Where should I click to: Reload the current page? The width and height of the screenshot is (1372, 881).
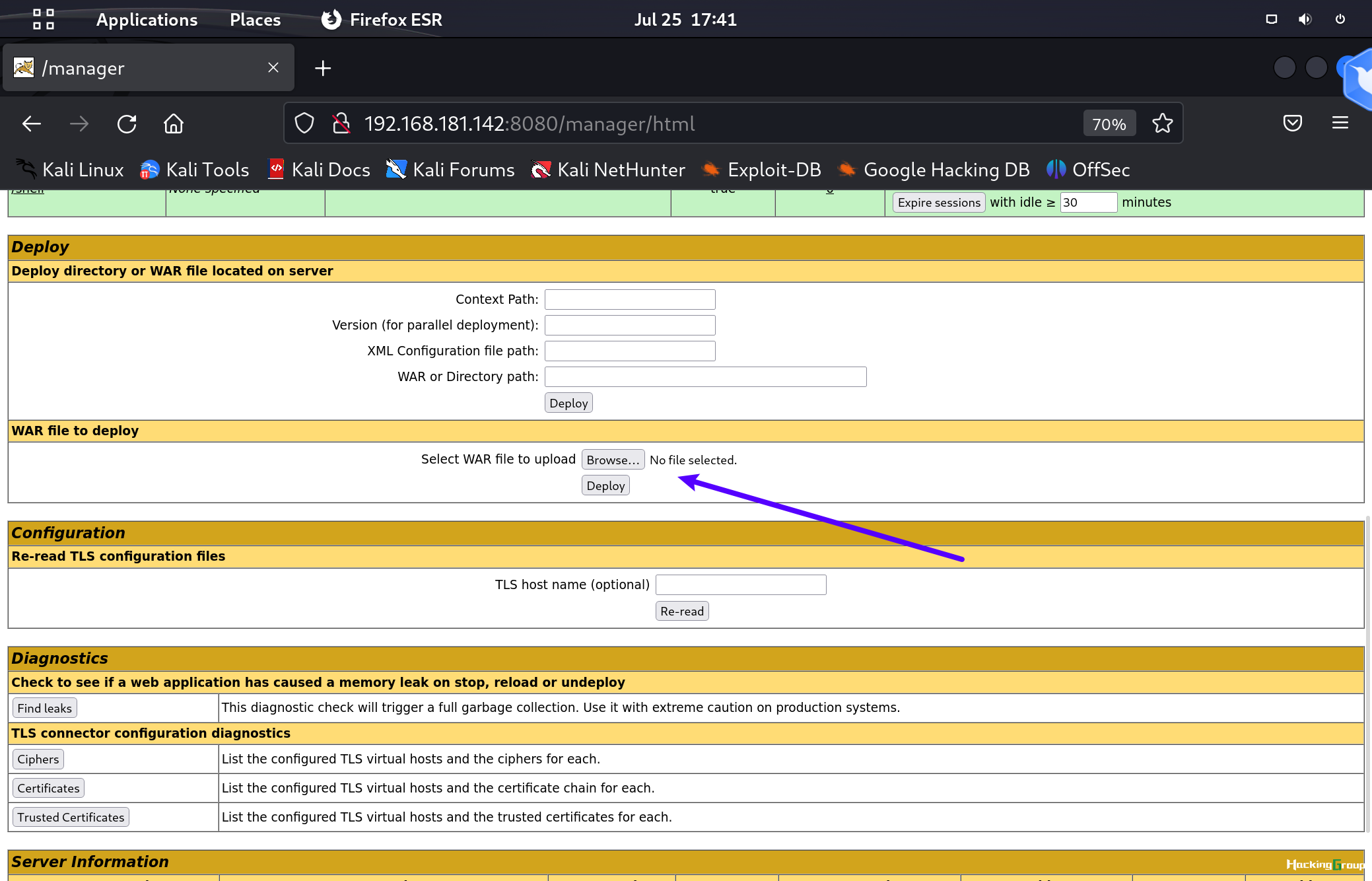tap(127, 123)
